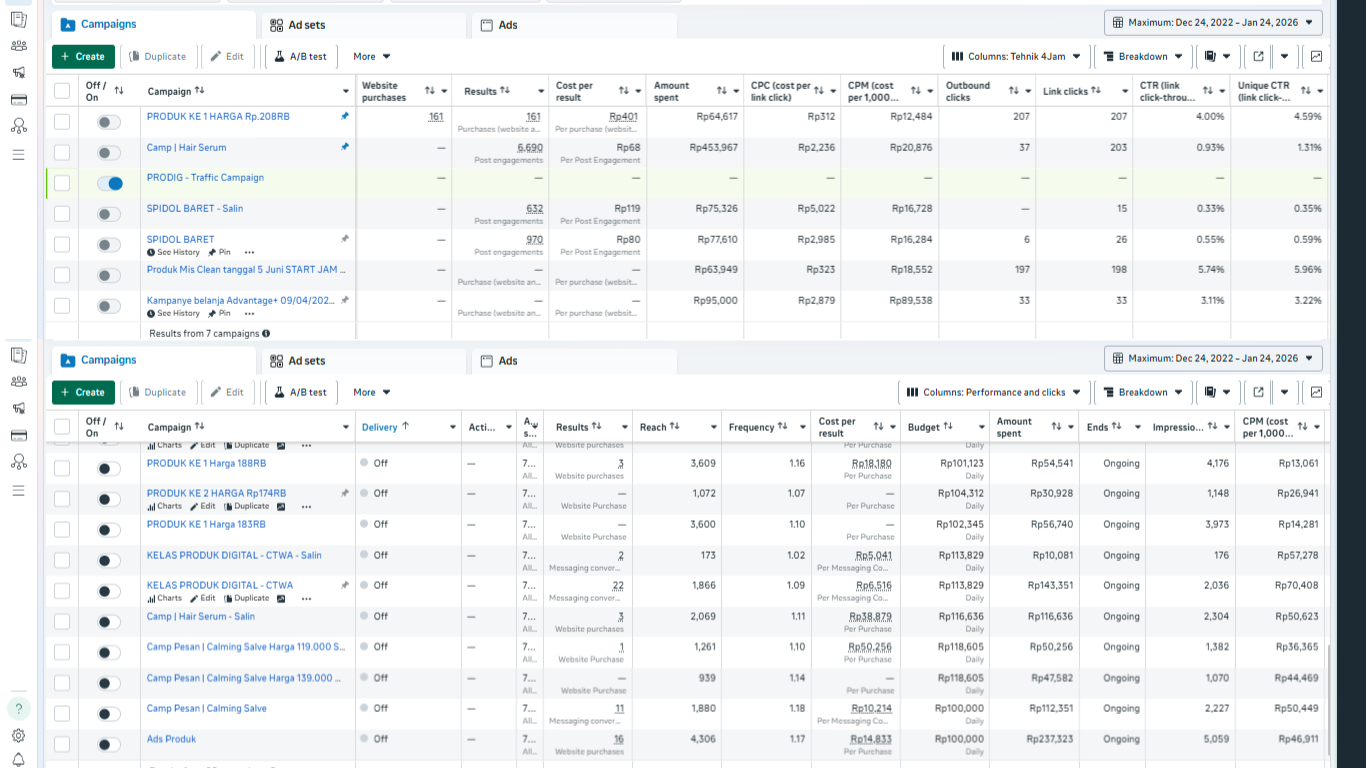Click the Dec 24, 2022 – Jan 24, 2026 date selector
This screenshot has width=1366, height=768.
click(1212, 22)
